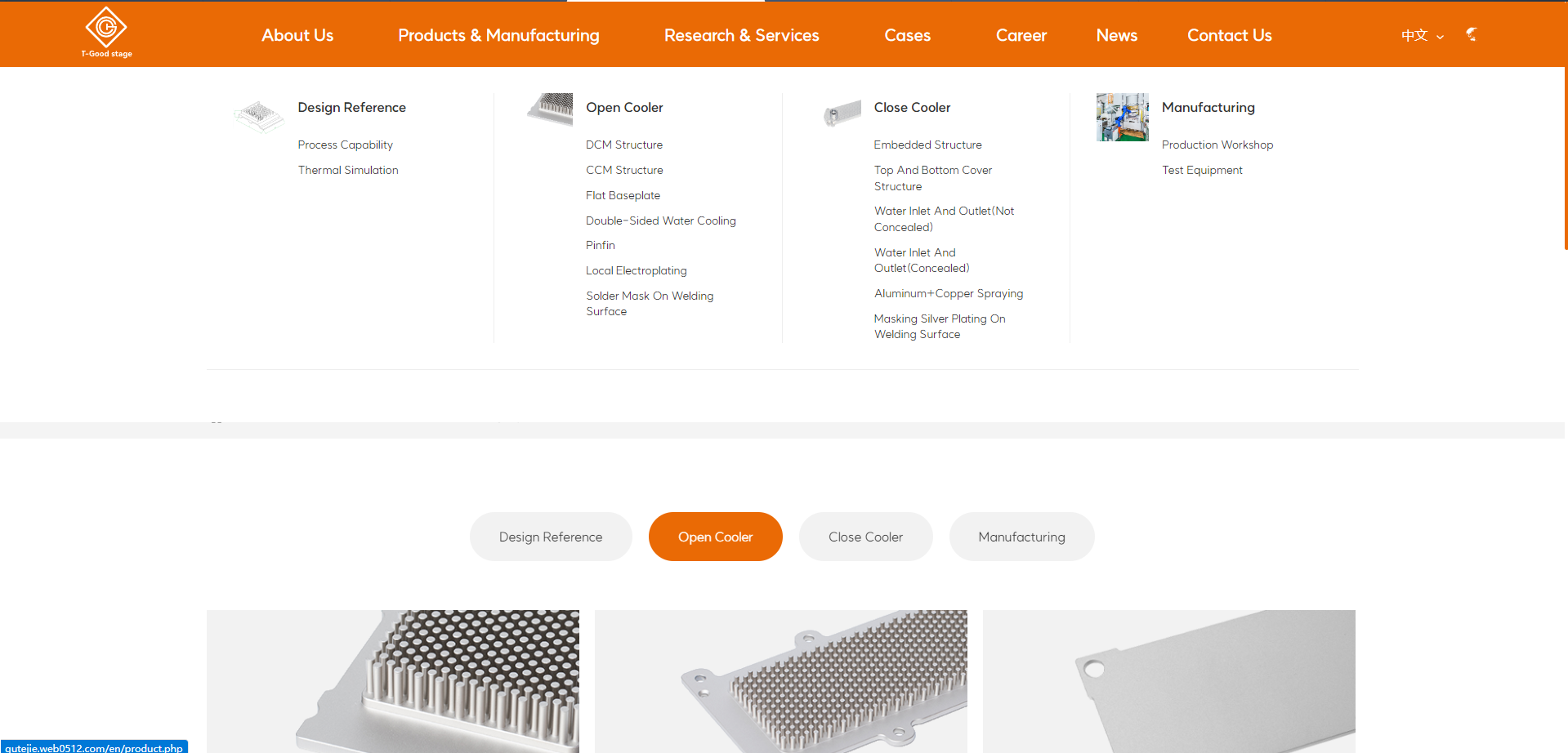Open Masking Silver Plating On Welding Surface
The width and height of the screenshot is (1568, 753).
[940, 326]
